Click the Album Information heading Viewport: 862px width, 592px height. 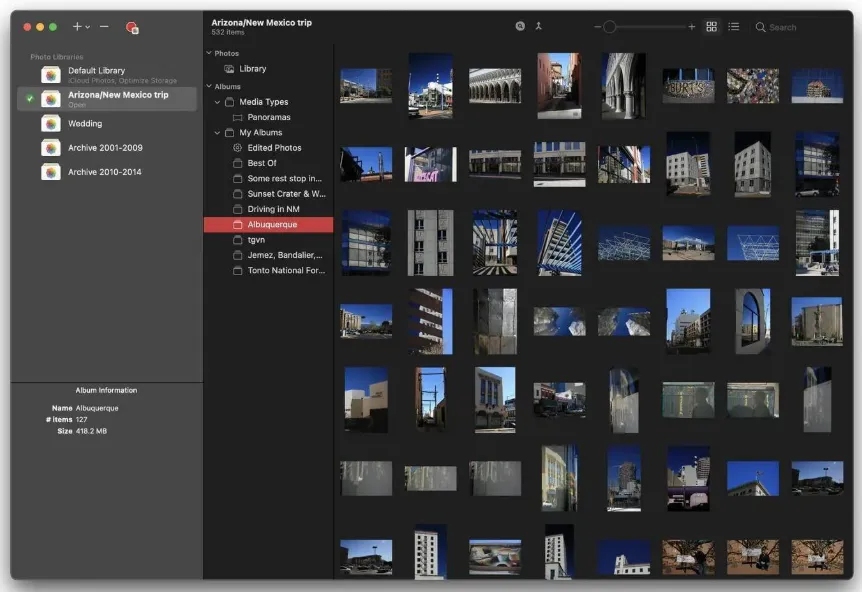[x=106, y=390]
